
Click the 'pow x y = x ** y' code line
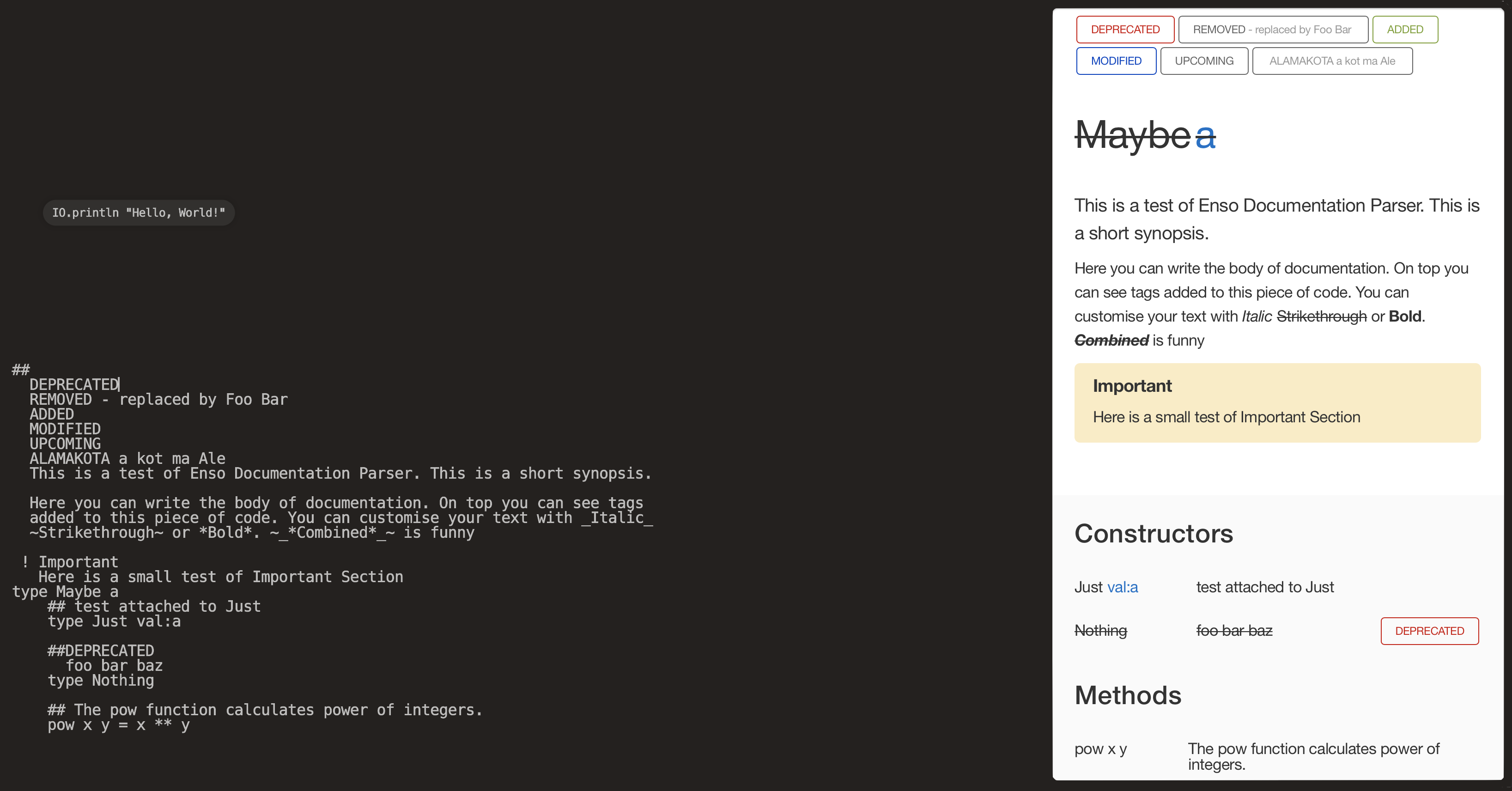tap(119, 725)
